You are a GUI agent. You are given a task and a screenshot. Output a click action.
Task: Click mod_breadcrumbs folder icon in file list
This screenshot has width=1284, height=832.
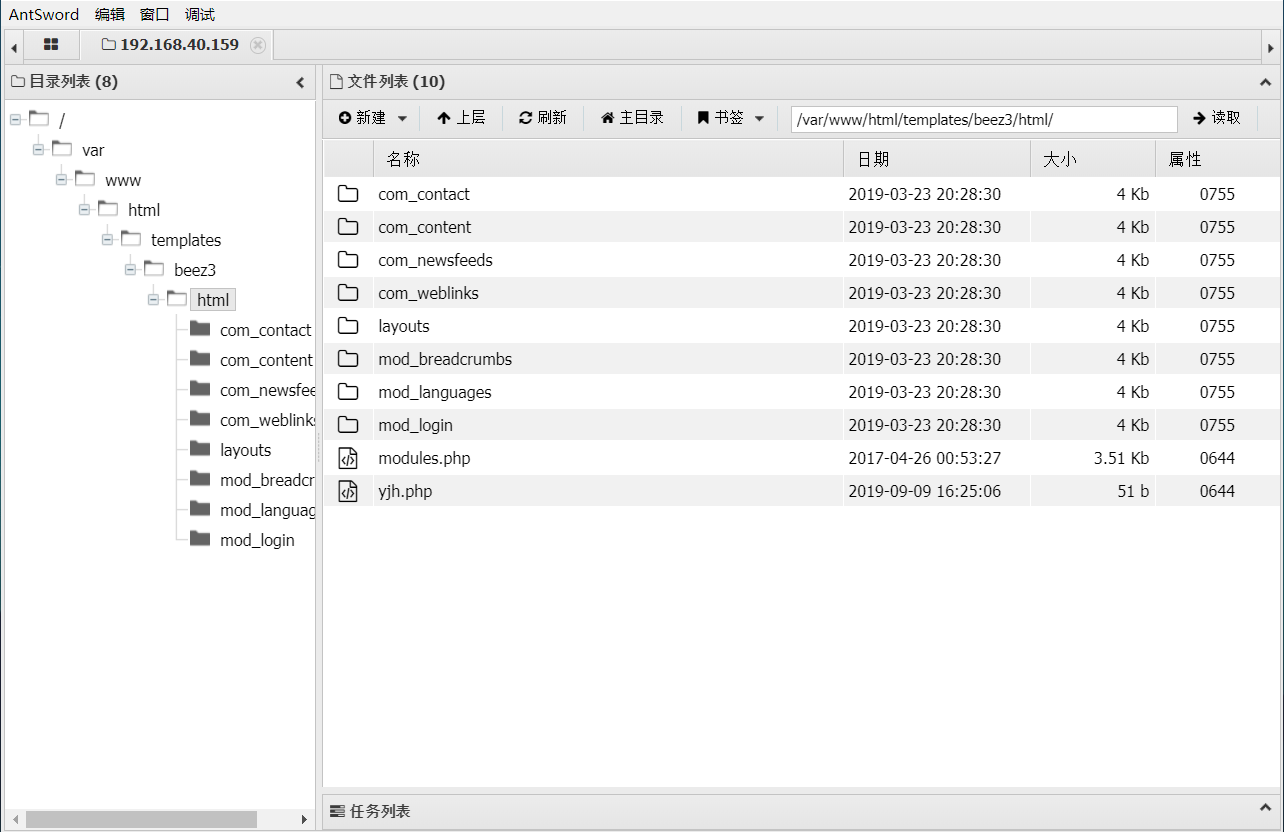point(348,359)
